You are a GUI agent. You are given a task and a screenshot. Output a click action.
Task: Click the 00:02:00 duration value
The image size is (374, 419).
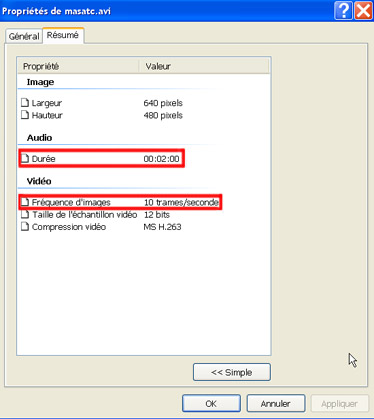[161, 159]
